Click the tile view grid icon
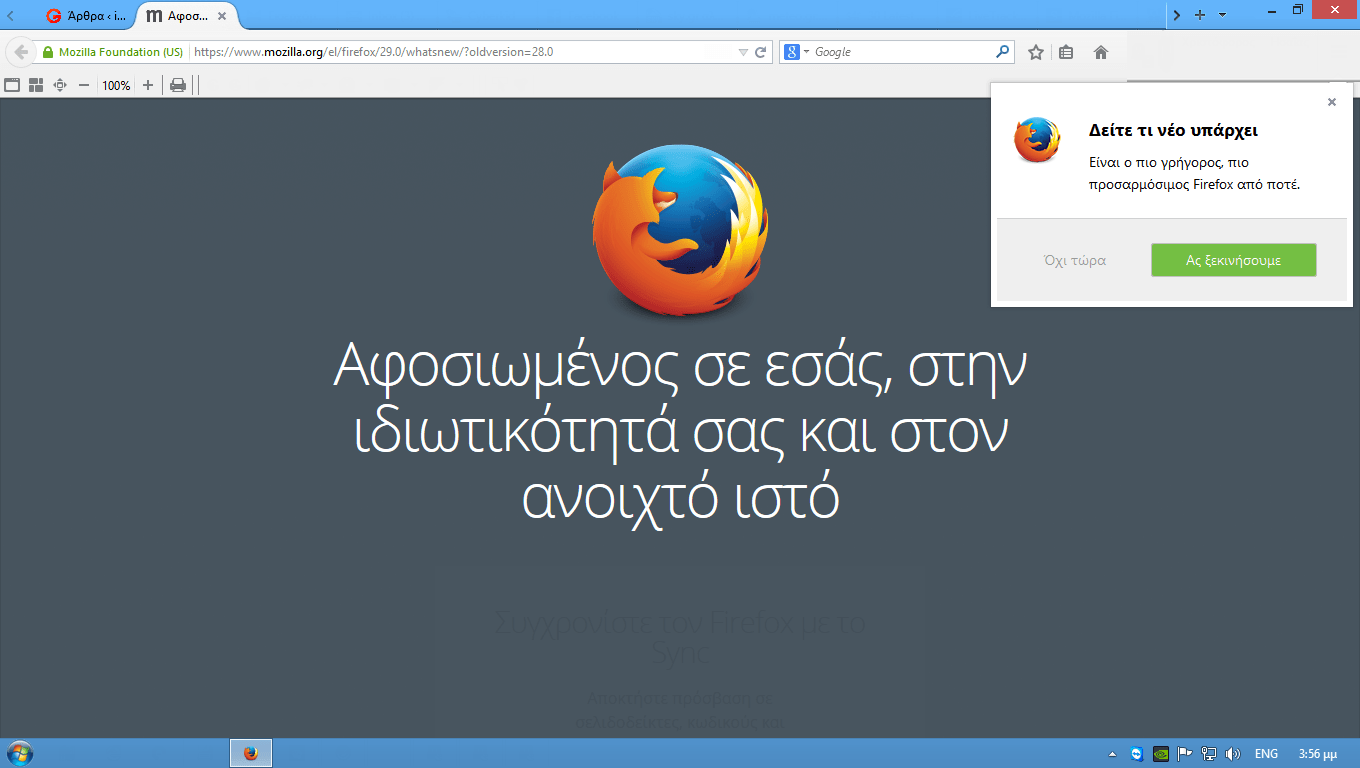 [36, 85]
